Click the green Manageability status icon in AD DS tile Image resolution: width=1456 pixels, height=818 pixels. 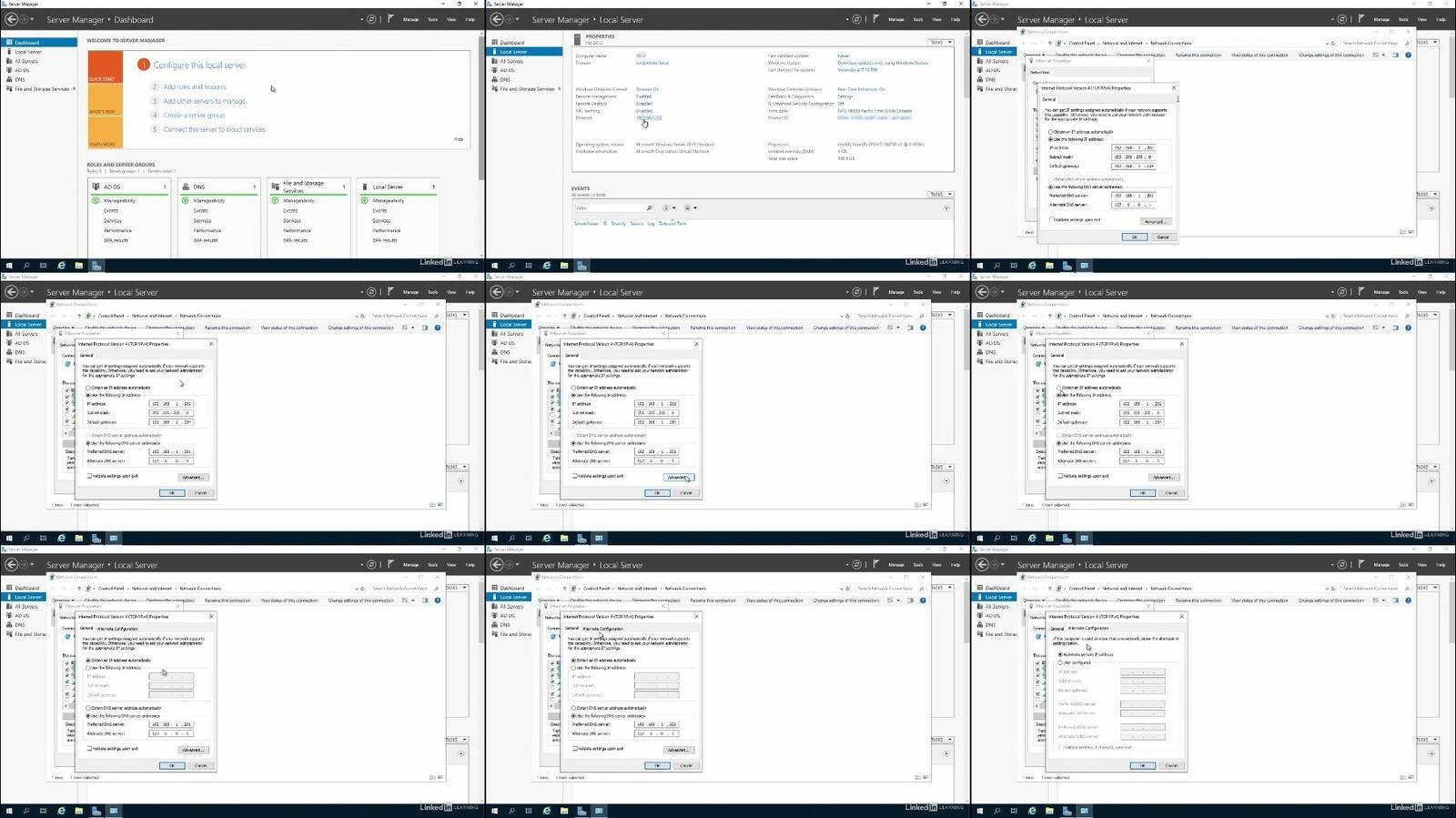point(96,200)
